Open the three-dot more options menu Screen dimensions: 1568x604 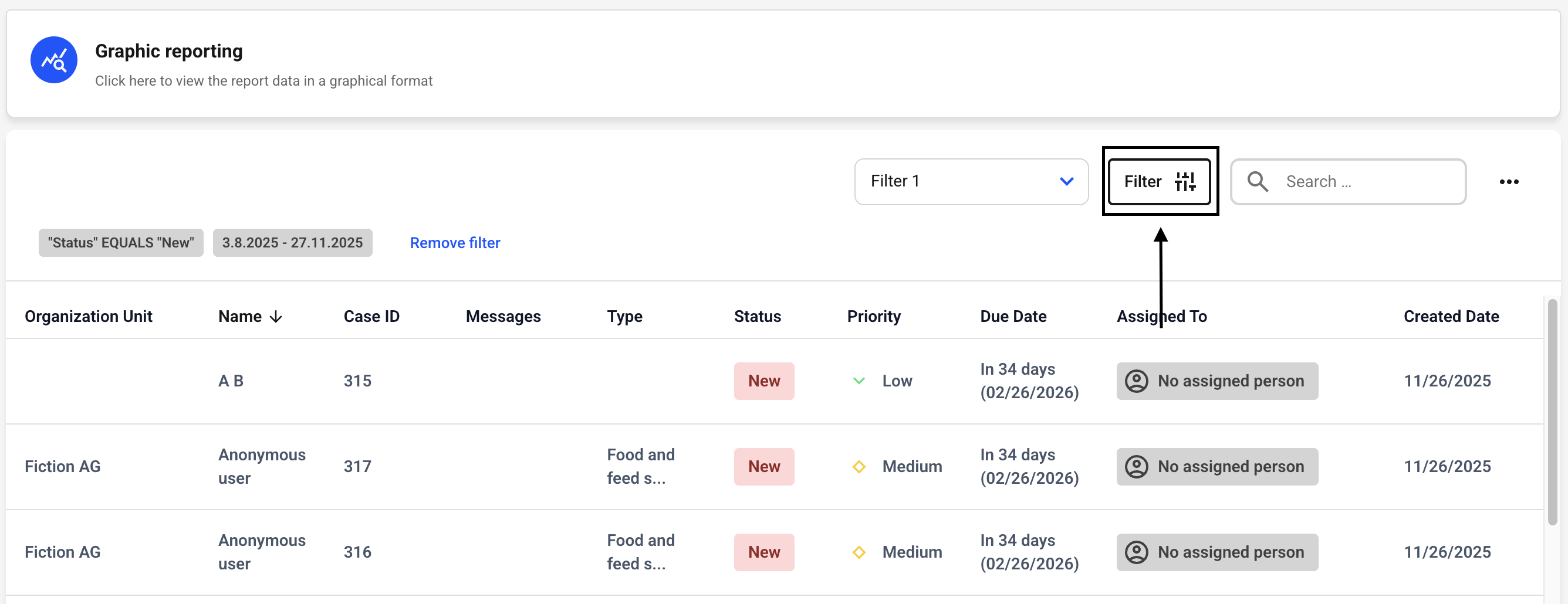[x=1508, y=182]
